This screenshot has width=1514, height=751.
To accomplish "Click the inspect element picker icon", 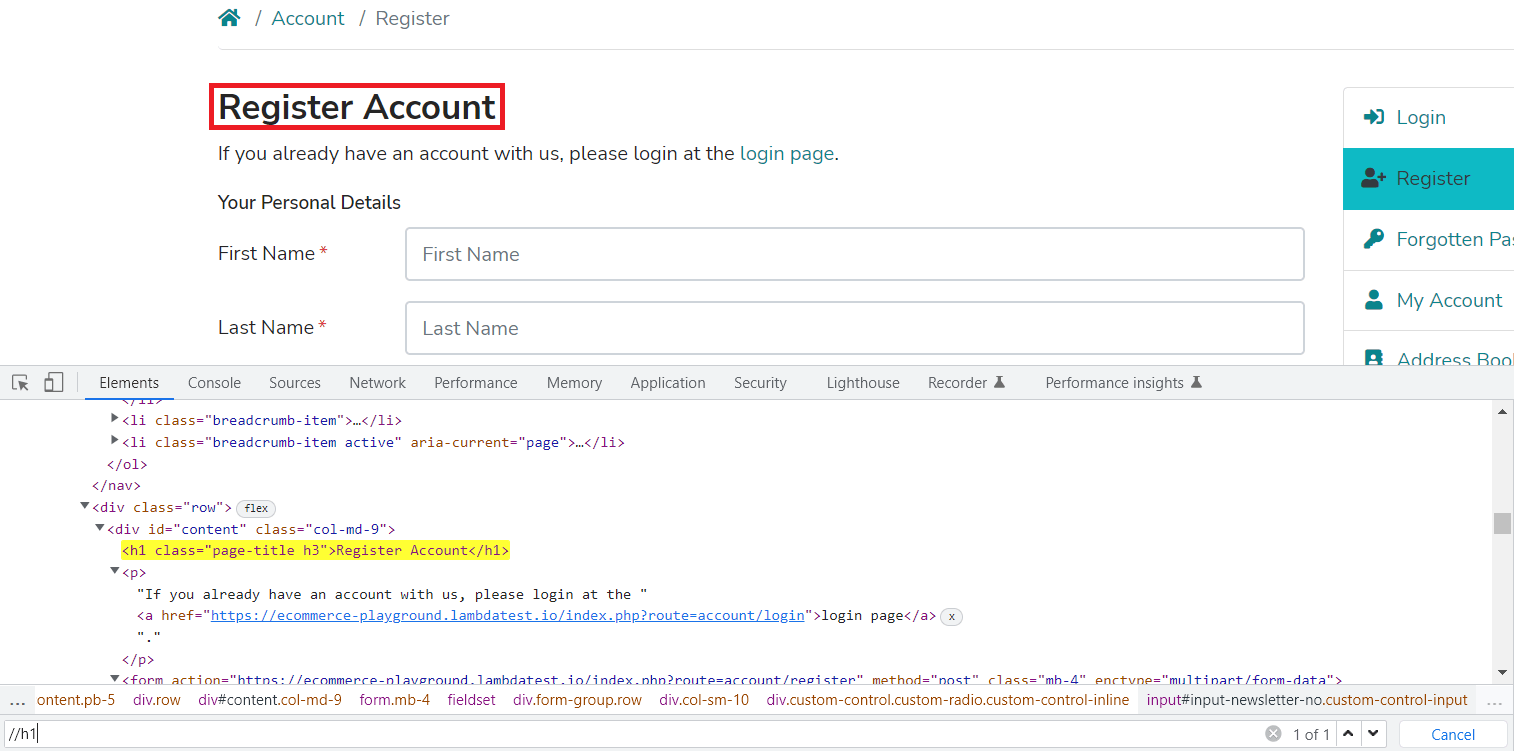I will coord(20,383).
